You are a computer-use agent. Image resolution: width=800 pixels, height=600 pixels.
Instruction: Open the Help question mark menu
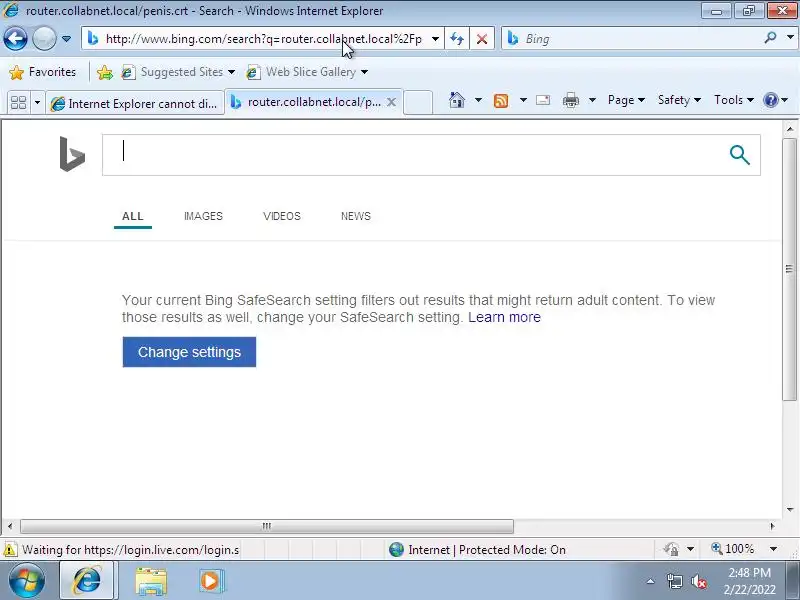776,100
